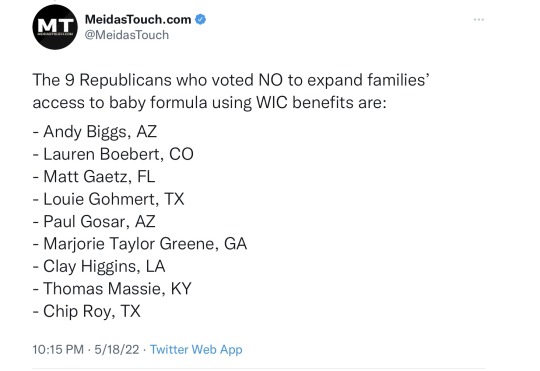Open the @MeidasTouch handle link

pyautogui.click(x=127, y=35)
